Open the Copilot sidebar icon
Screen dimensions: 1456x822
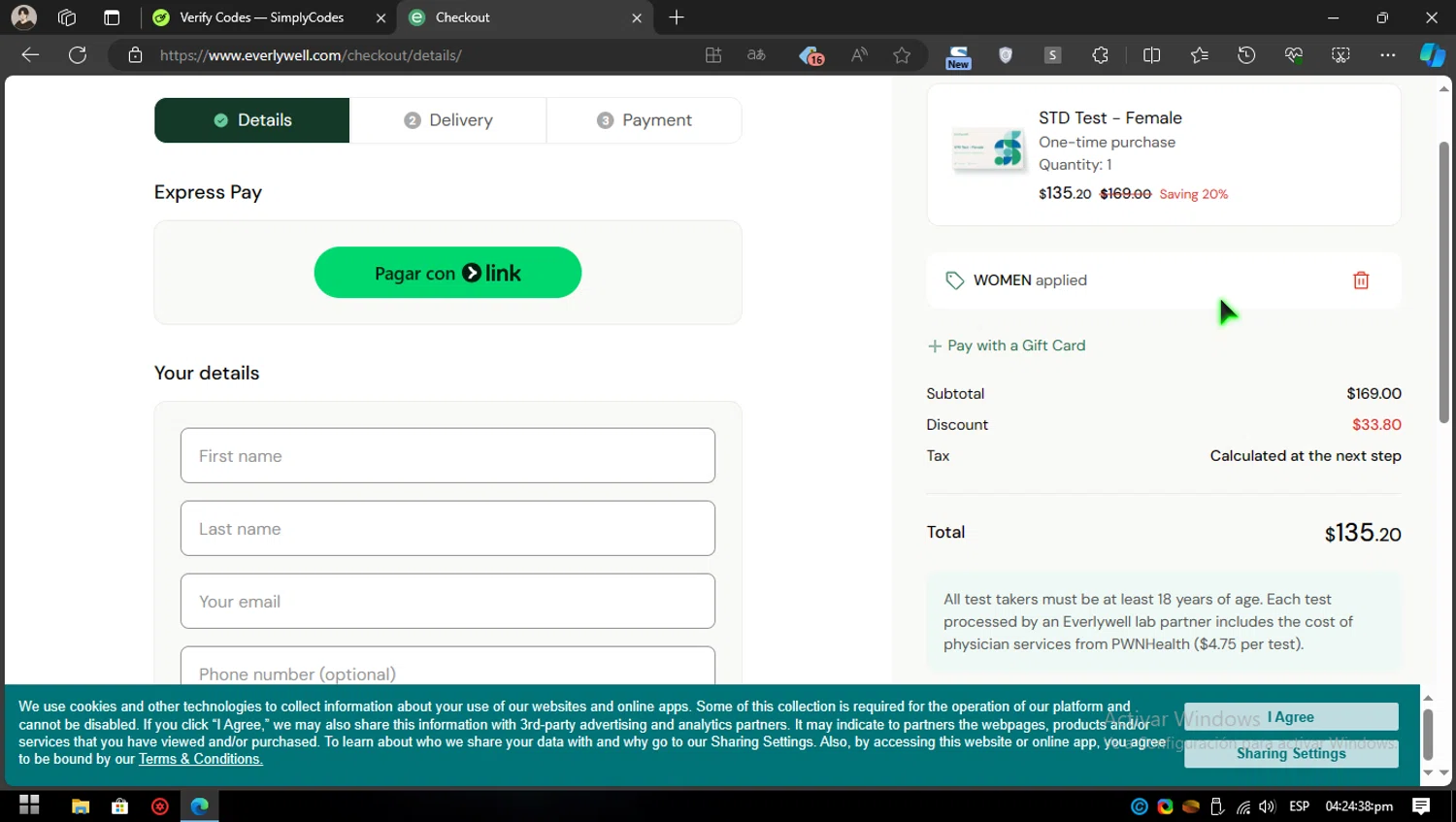click(x=1432, y=55)
